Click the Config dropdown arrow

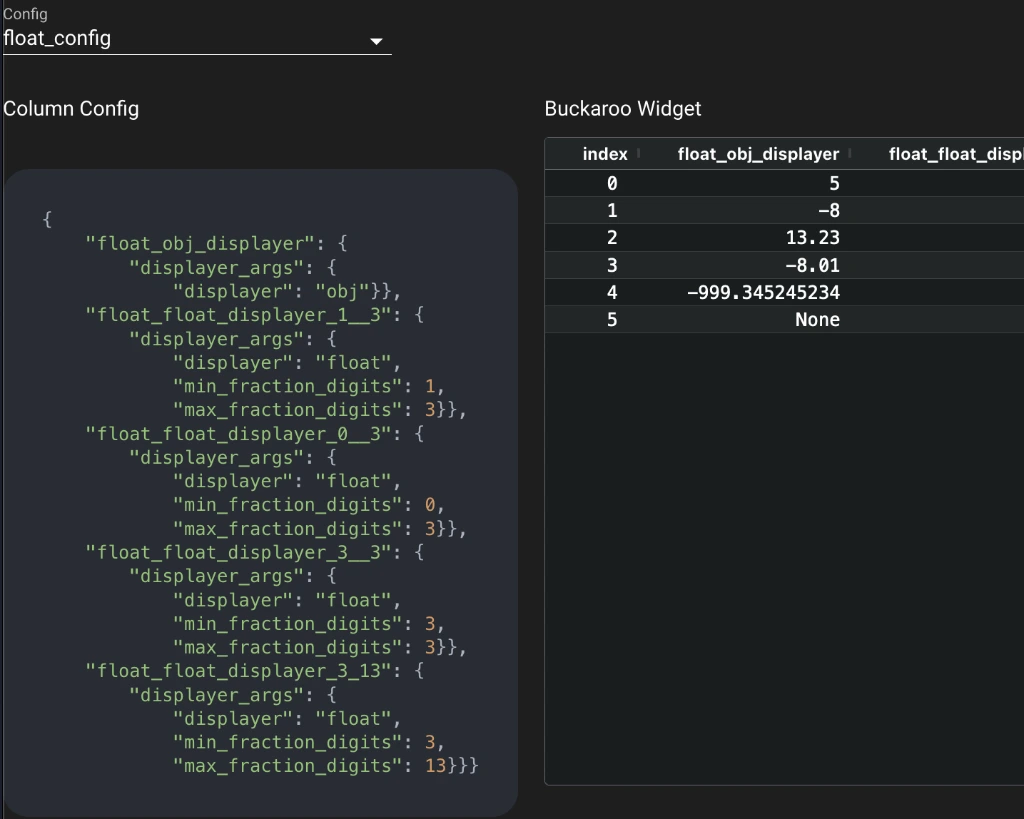click(x=376, y=41)
